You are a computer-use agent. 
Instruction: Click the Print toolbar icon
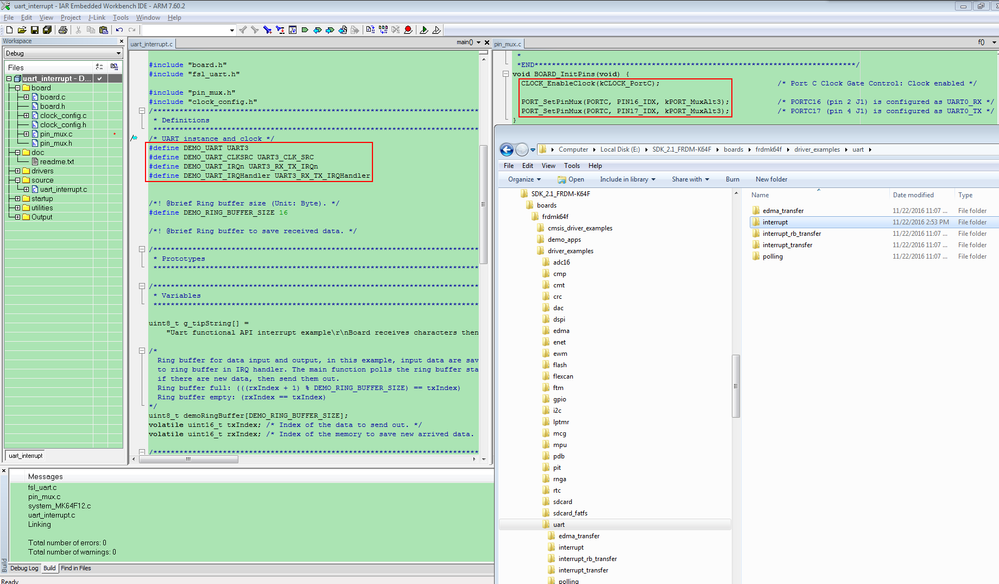coord(61,30)
